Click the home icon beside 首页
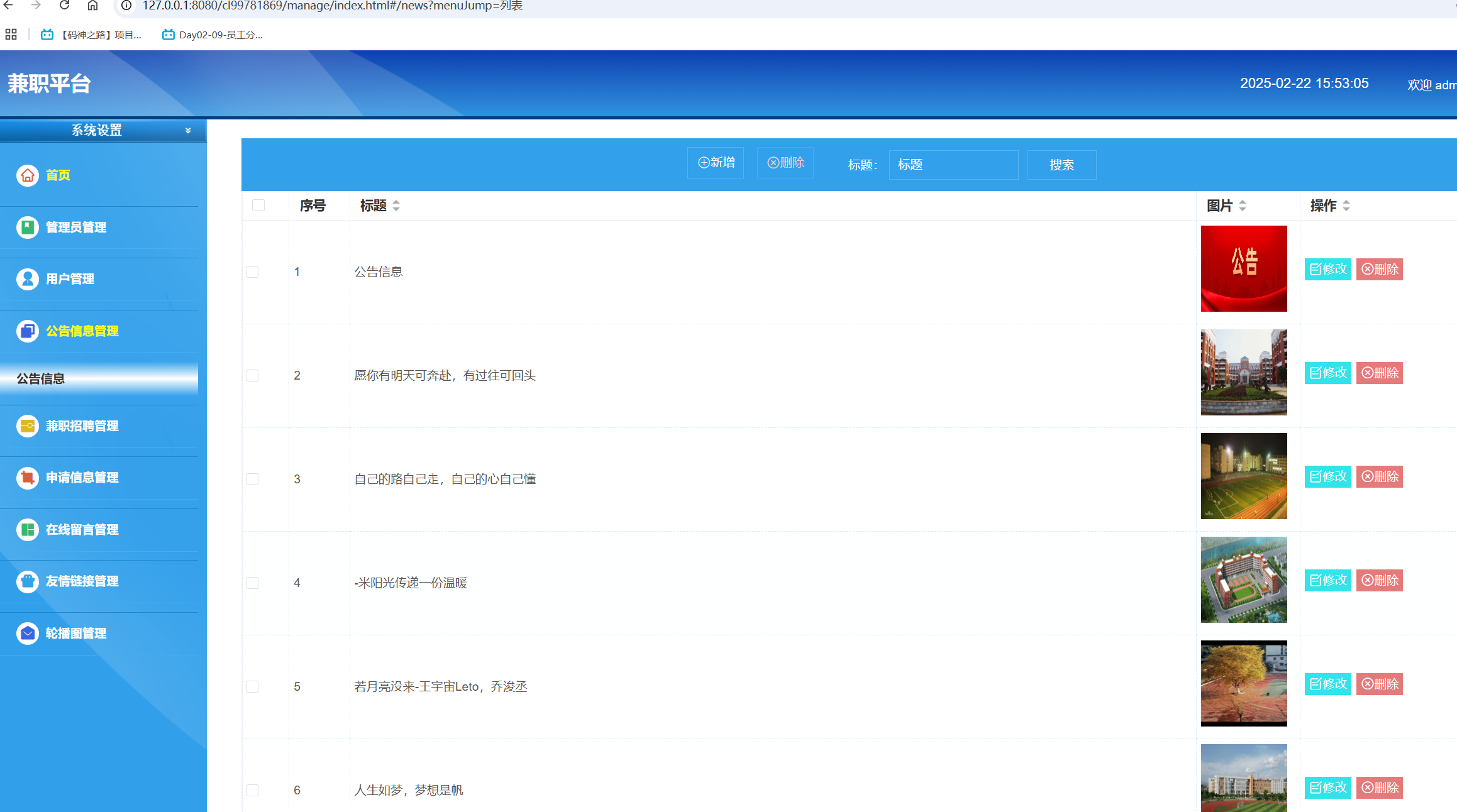This screenshot has width=1457, height=812. click(28, 175)
